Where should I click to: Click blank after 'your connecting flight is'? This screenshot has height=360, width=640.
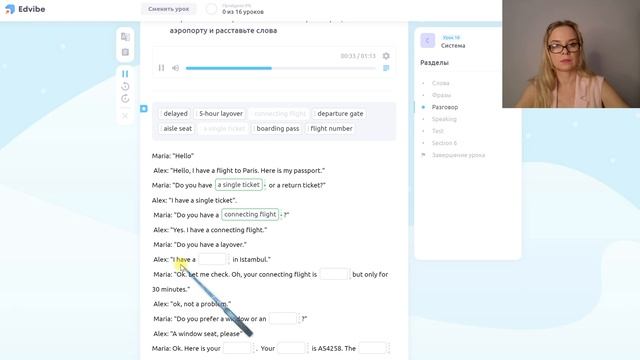334,274
